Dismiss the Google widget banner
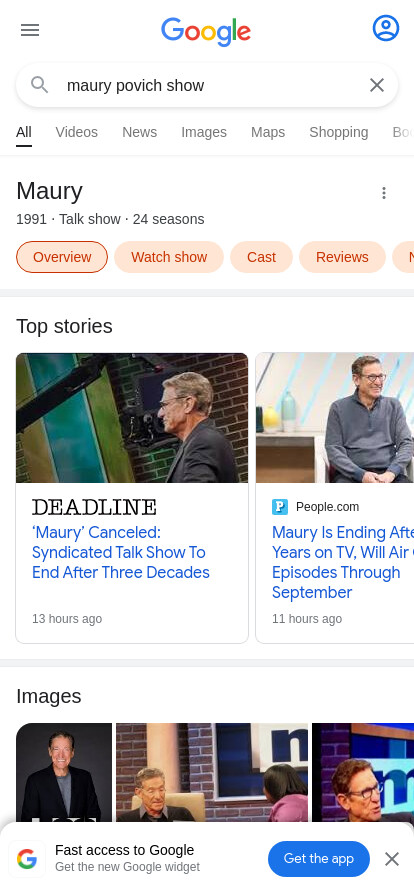Viewport: 414px width, 896px height. coord(392,859)
